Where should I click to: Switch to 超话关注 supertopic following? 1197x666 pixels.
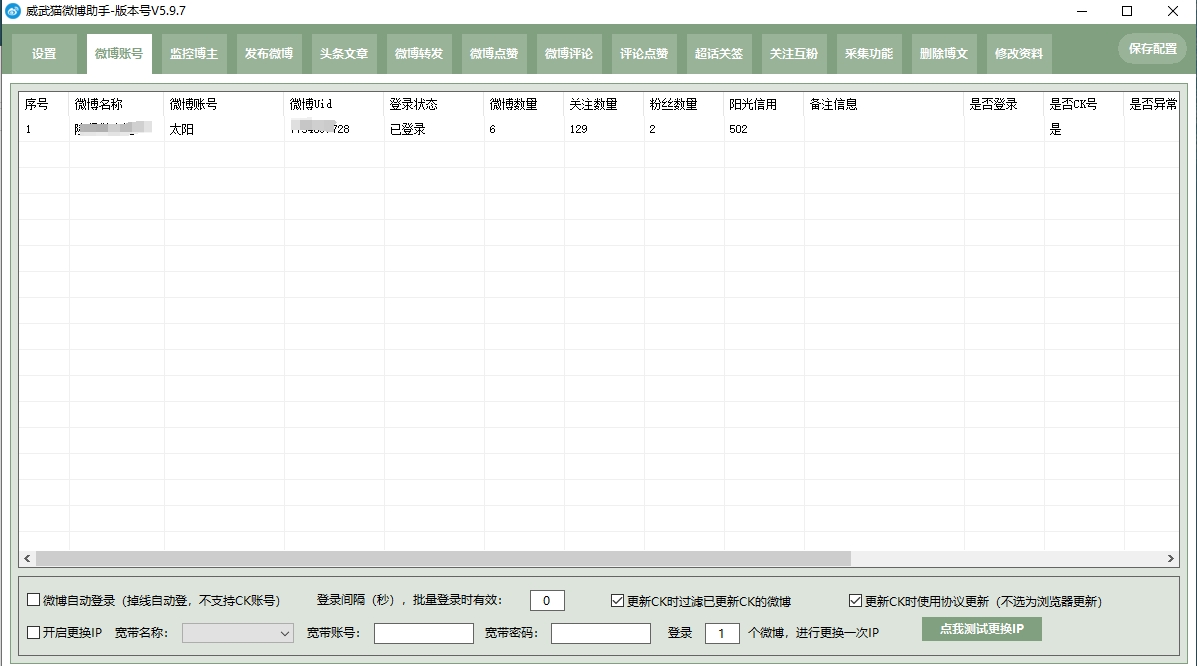tap(718, 54)
